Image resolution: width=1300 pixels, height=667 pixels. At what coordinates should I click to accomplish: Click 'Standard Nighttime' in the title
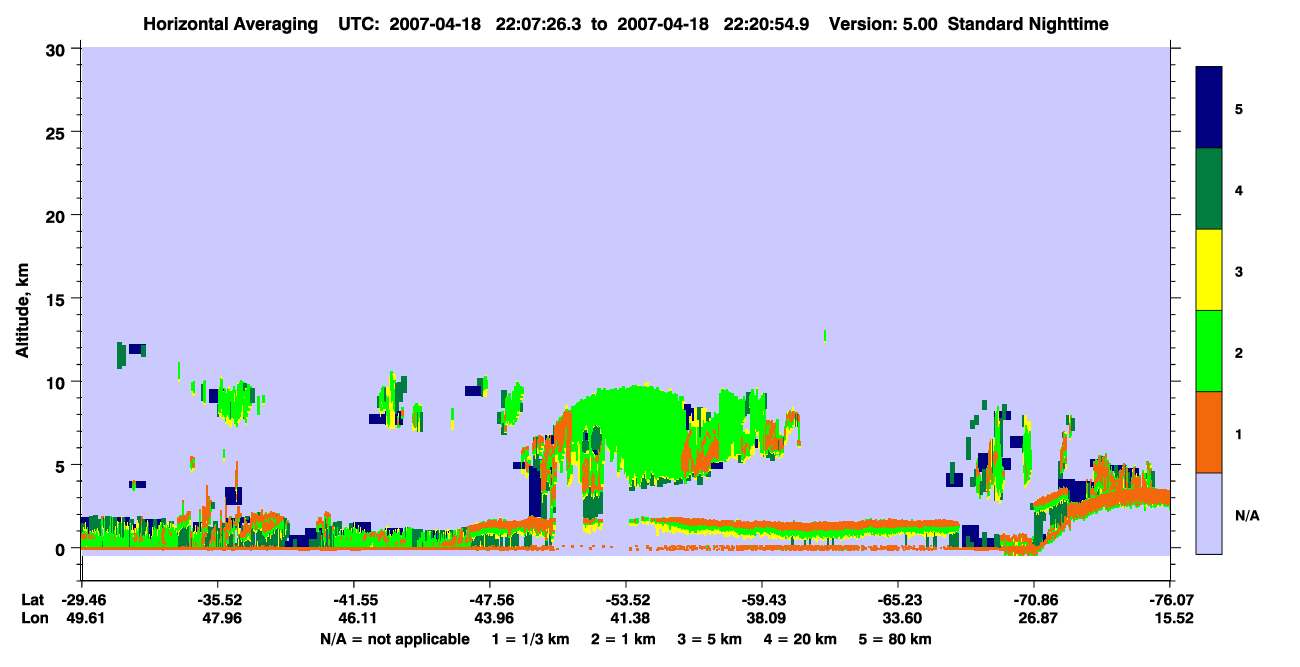[1028, 24]
